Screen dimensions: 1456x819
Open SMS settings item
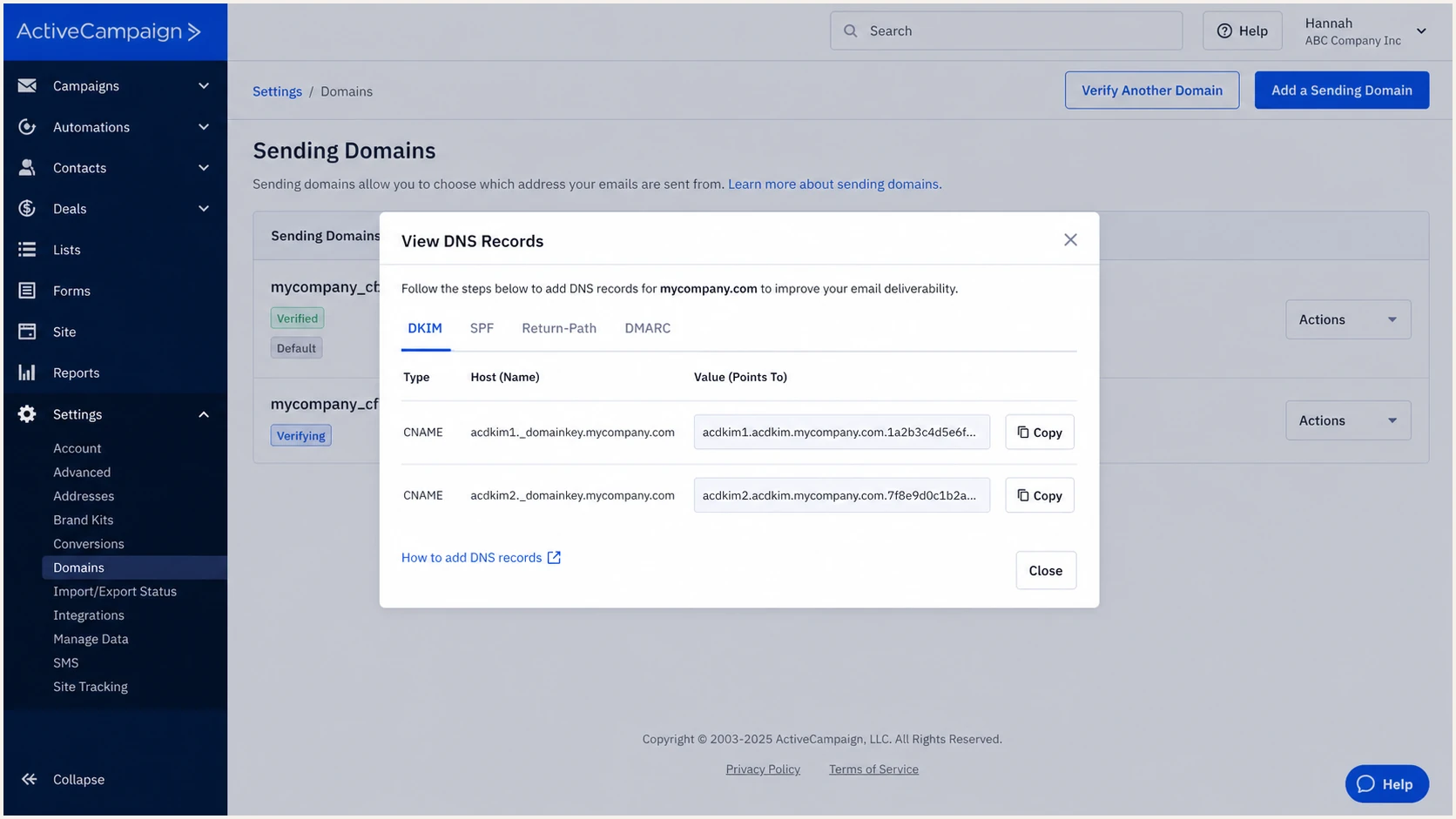coord(65,662)
